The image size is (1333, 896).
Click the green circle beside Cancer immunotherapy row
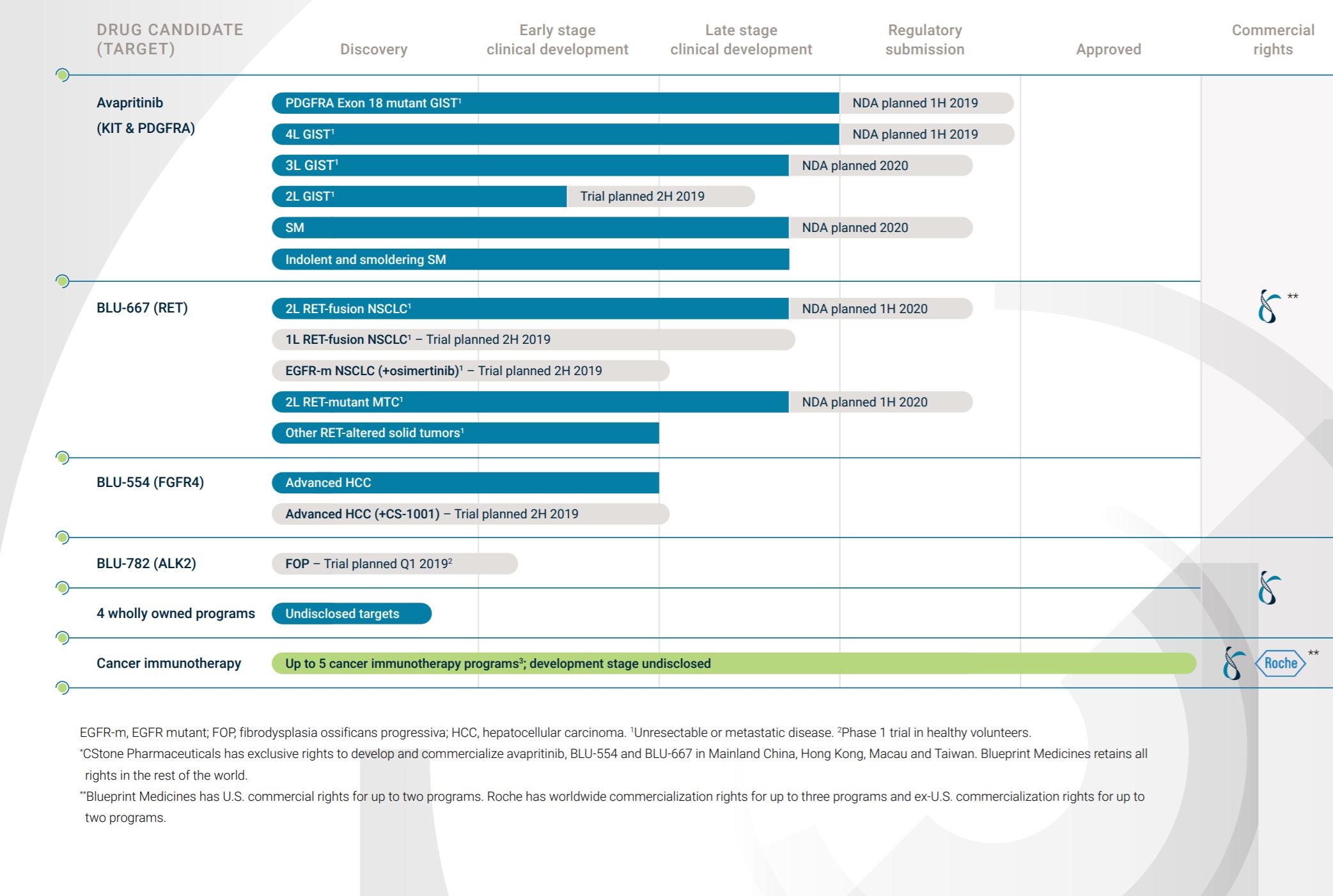[x=62, y=637]
